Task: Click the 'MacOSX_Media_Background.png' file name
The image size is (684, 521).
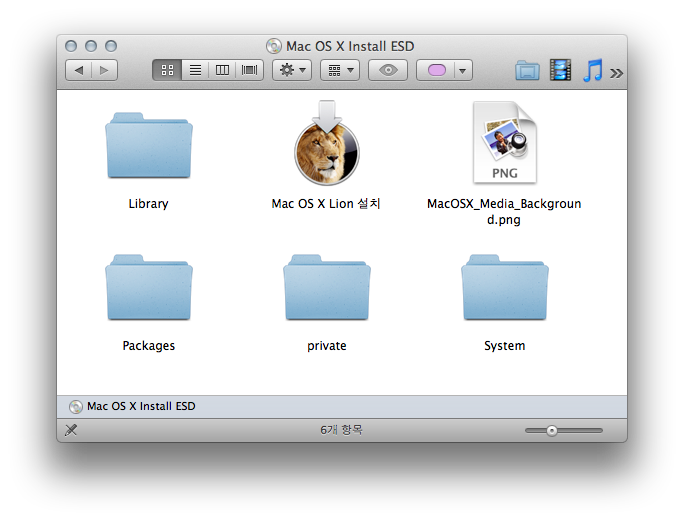Action: [x=504, y=212]
